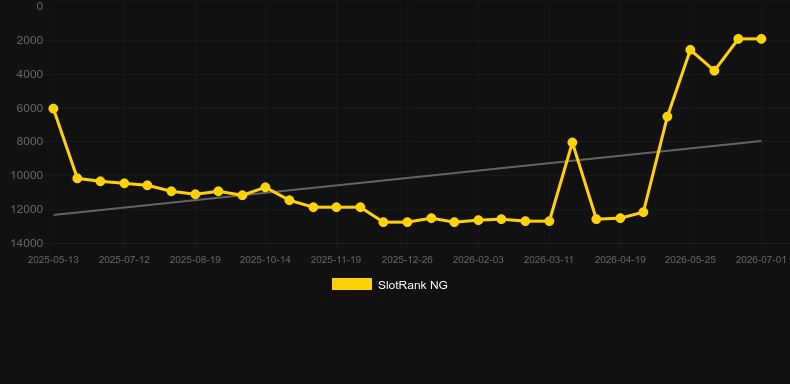Click the x-axis date label 2026-02-03
The width and height of the screenshot is (790, 384).
pyautogui.click(x=478, y=260)
